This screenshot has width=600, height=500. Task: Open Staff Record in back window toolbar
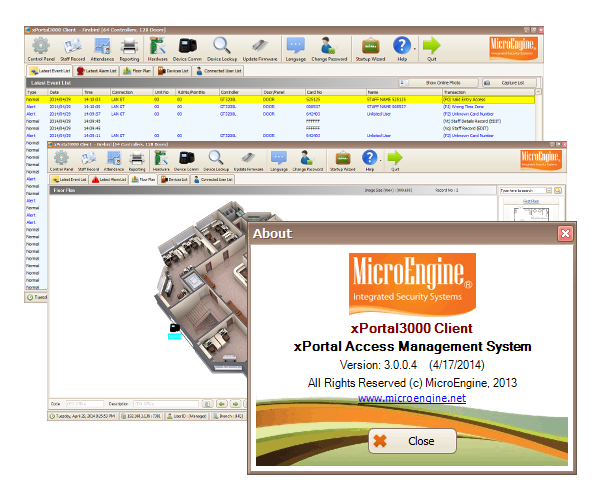tap(72, 49)
